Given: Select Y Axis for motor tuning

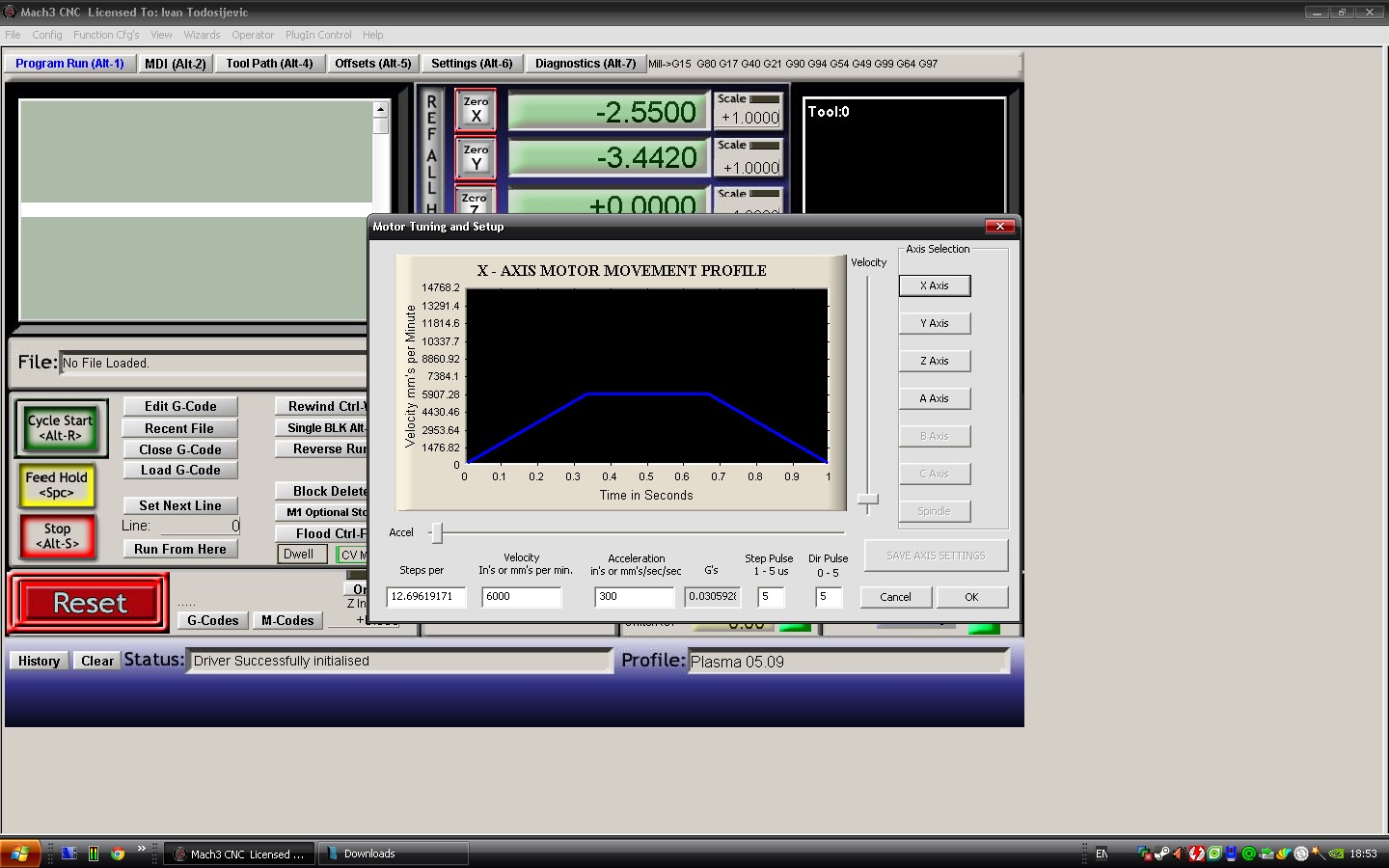Looking at the screenshot, I should [934, 323].
